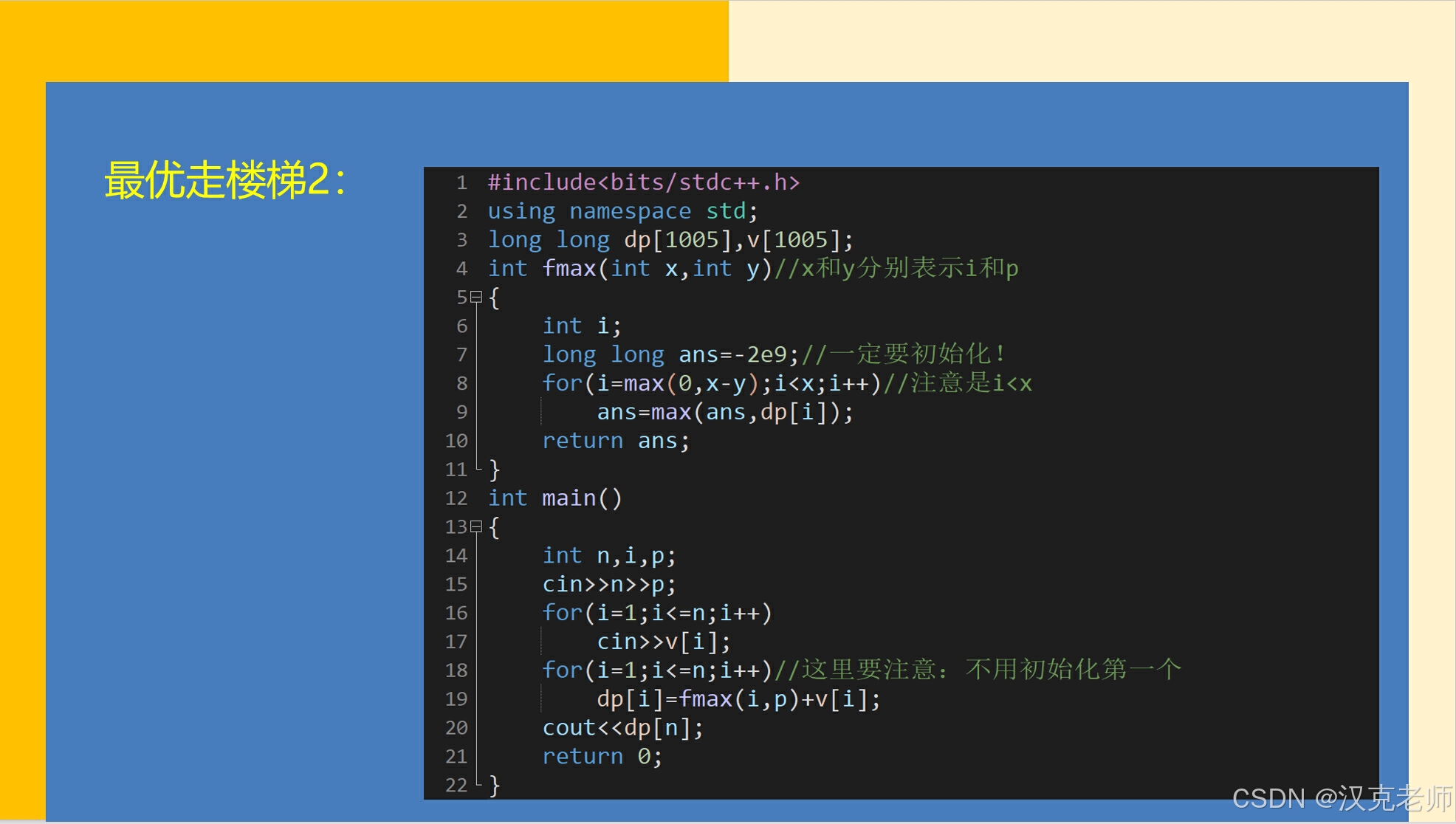The height and width of the screenshot is (824, 1456).
Task: Click the #include<bits/stdc++.h> line
Action: pos(643,182)
